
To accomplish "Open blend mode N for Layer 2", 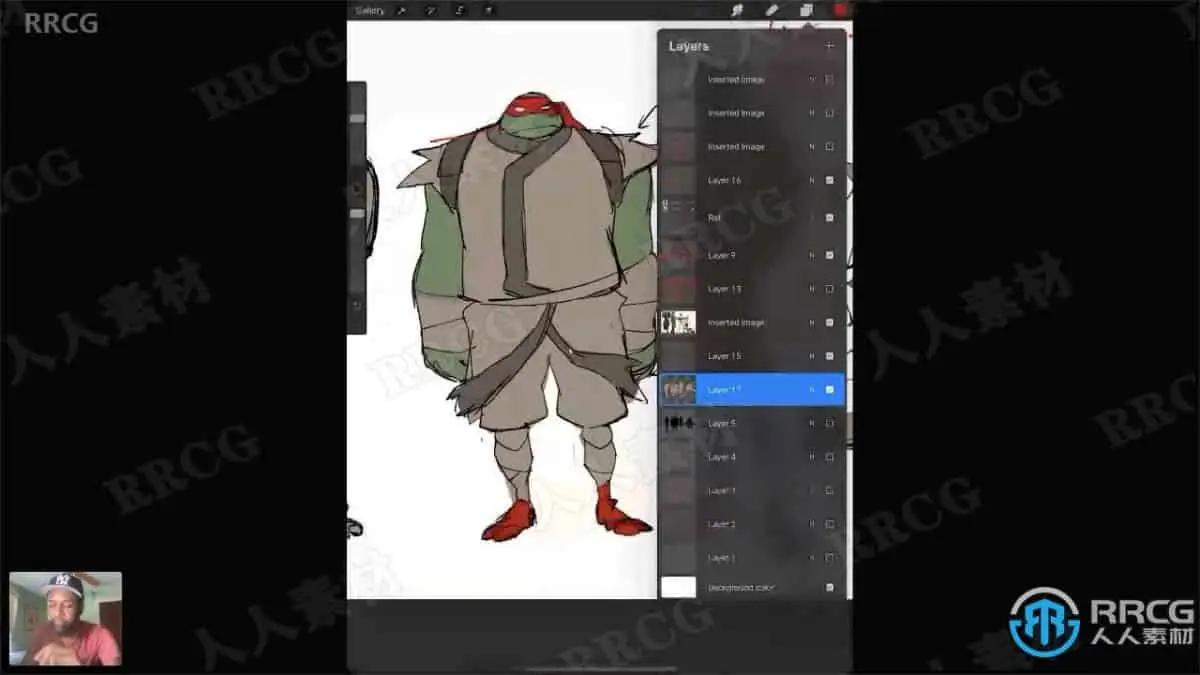I will [x=811, y=524].
